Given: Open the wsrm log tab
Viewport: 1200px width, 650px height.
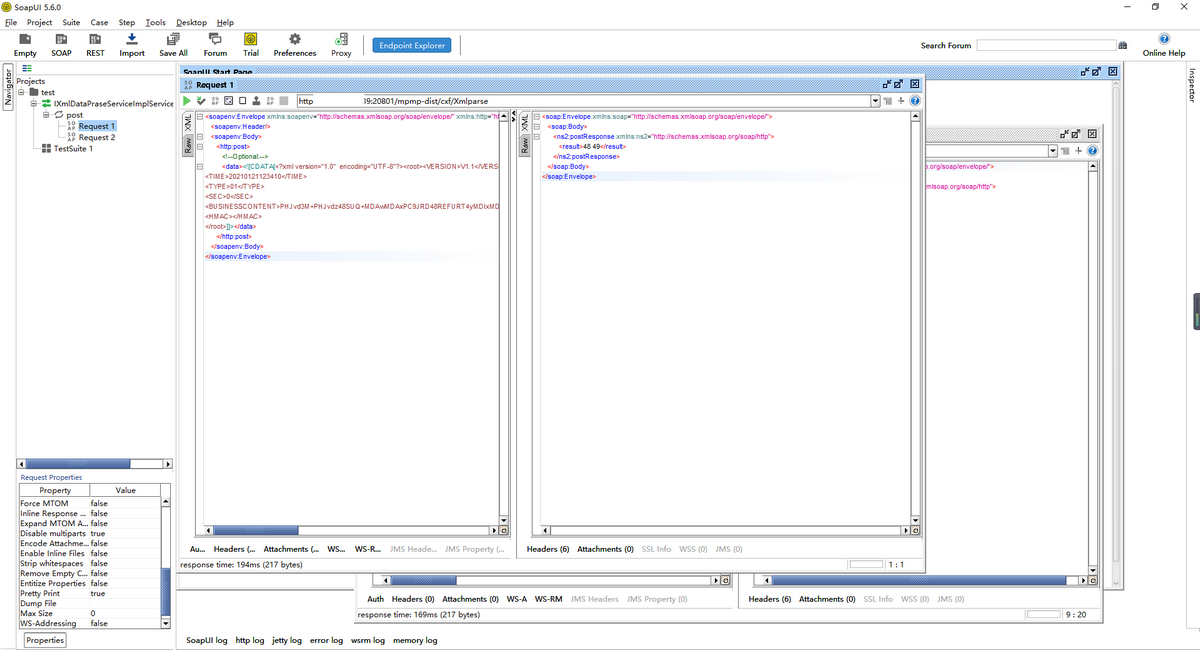Looking at the screenshot, I should point(368,640).
